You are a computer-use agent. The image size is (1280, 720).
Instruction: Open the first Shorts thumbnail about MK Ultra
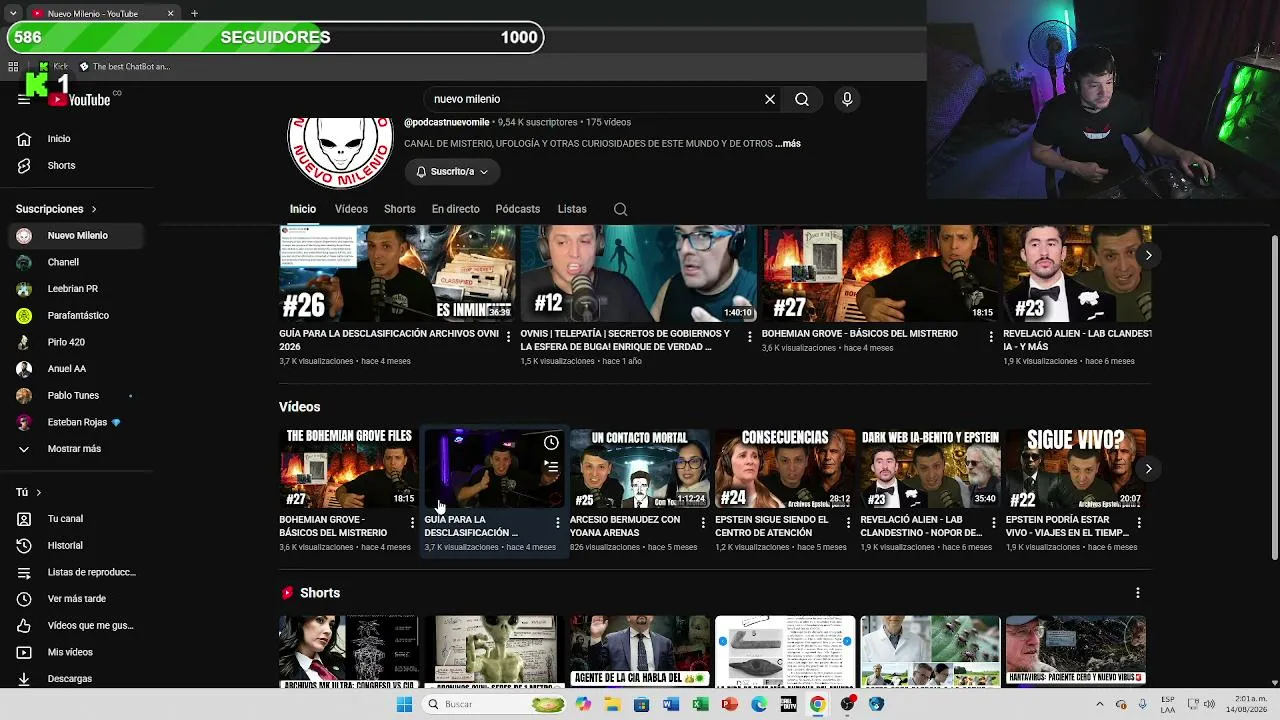click(x=349, y=652)
